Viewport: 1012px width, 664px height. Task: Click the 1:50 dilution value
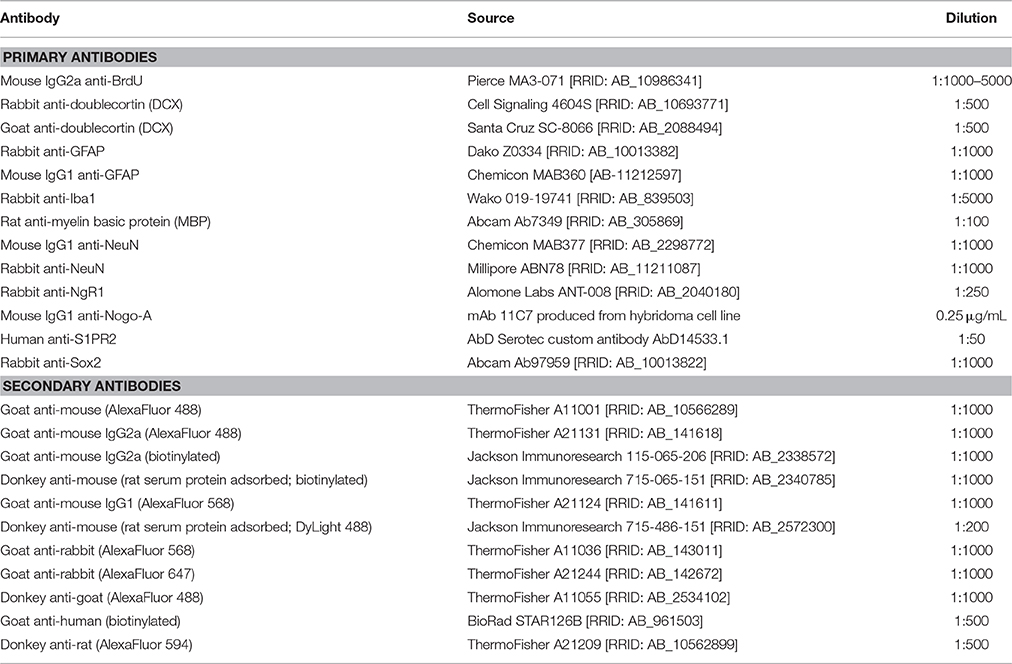tap(971, 339)
